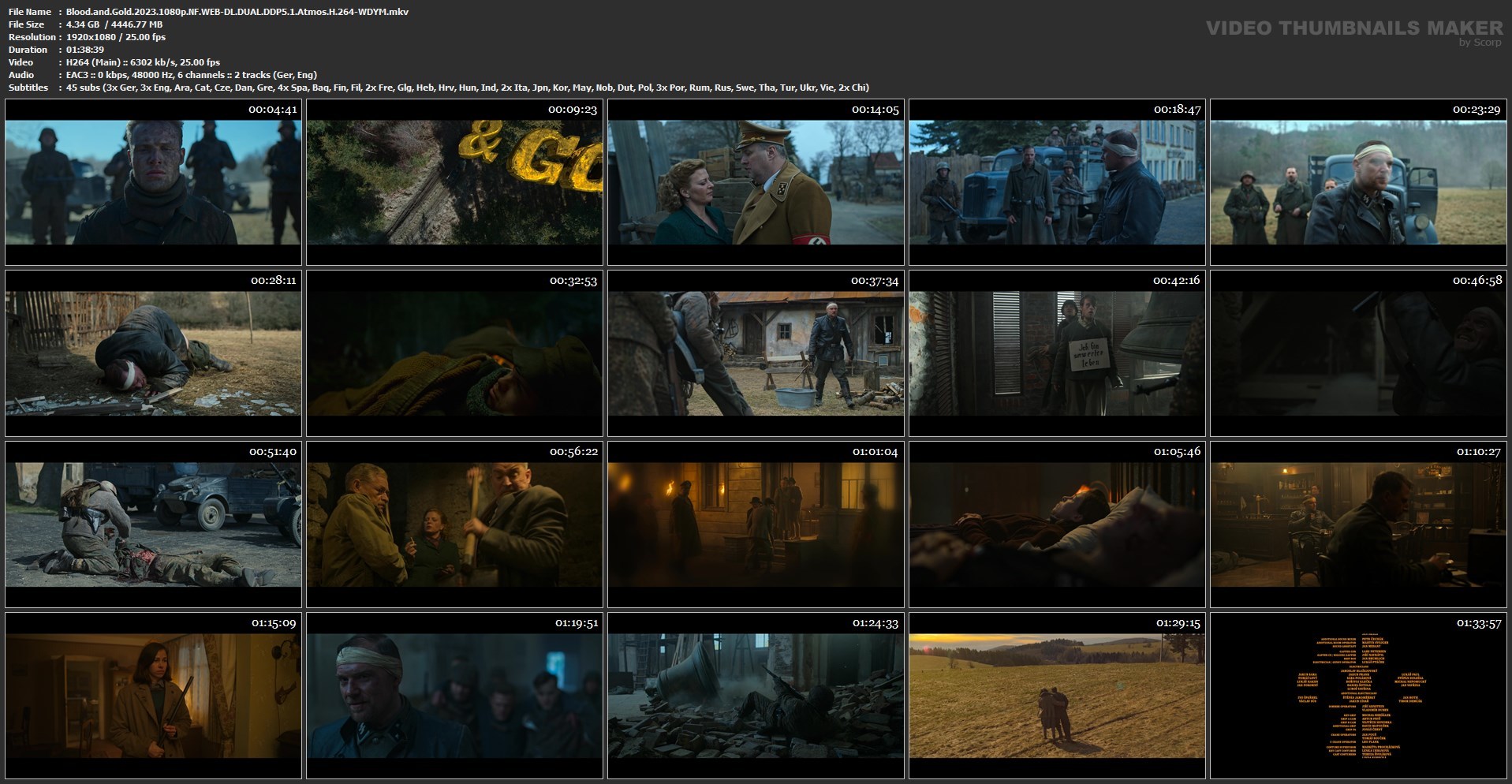
Task: Open the 01:15:09 thumbnail
Action: tap(153, 696)
